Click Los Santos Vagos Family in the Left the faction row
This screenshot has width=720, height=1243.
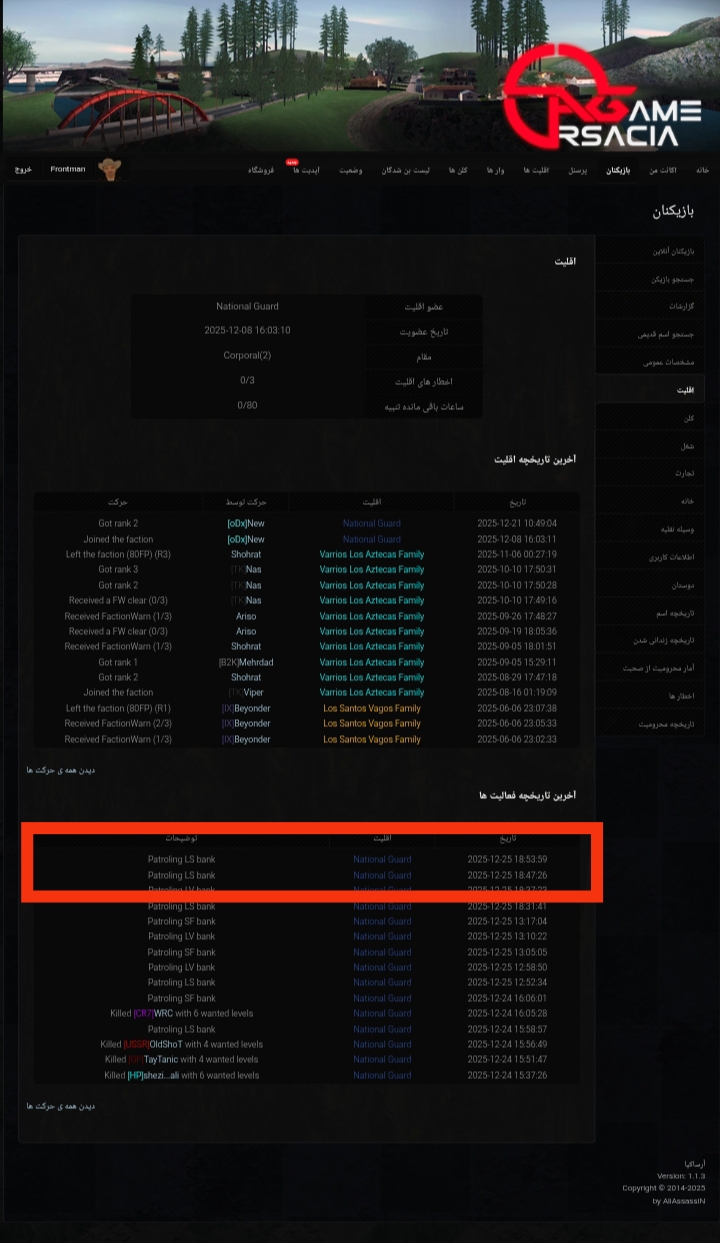click(372, 708)
